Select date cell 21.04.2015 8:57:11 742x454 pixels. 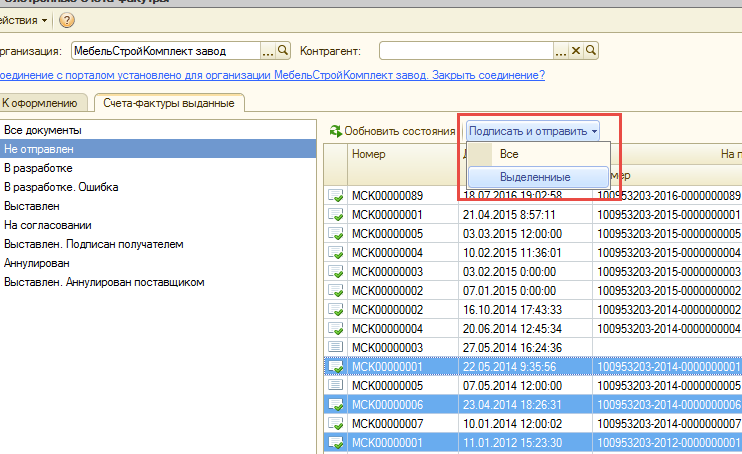point(525,215)
